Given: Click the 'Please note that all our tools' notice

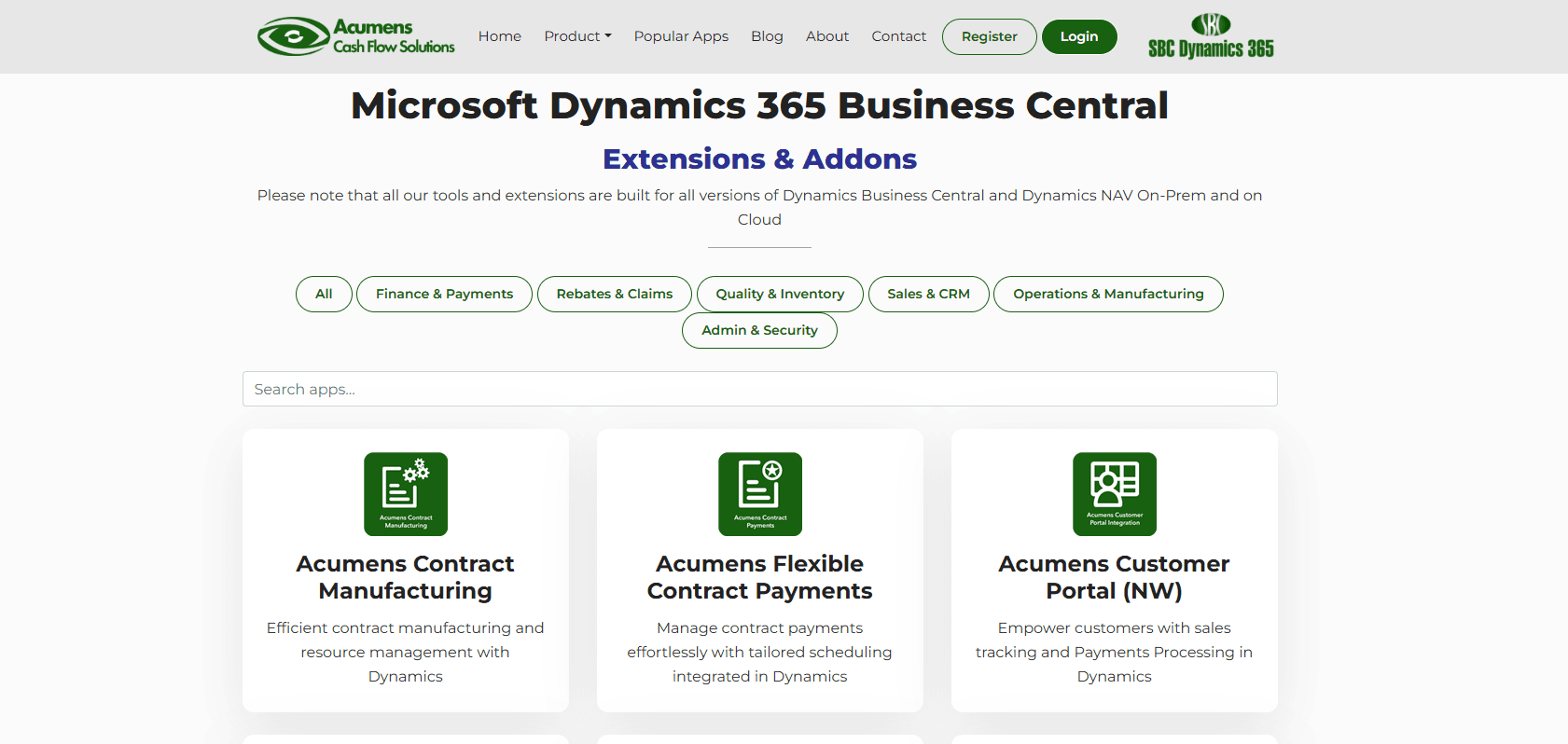Looking at the screenshot, I should (x=760, y=207).
